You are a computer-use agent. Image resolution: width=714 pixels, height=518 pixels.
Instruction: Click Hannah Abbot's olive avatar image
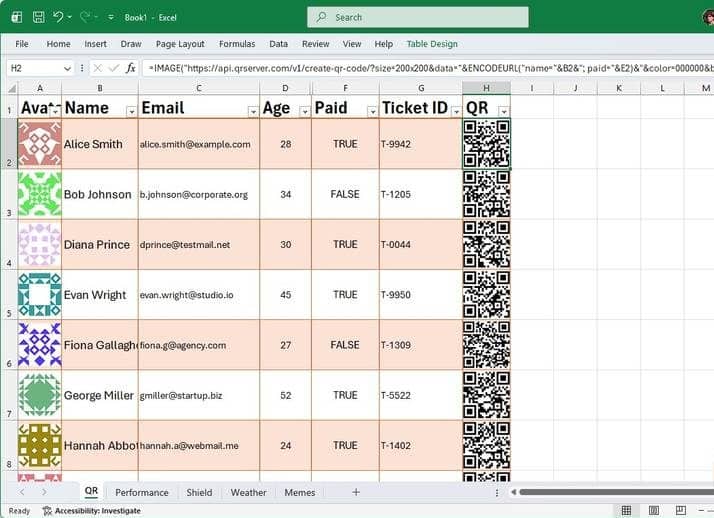click(x=40, y=445)
